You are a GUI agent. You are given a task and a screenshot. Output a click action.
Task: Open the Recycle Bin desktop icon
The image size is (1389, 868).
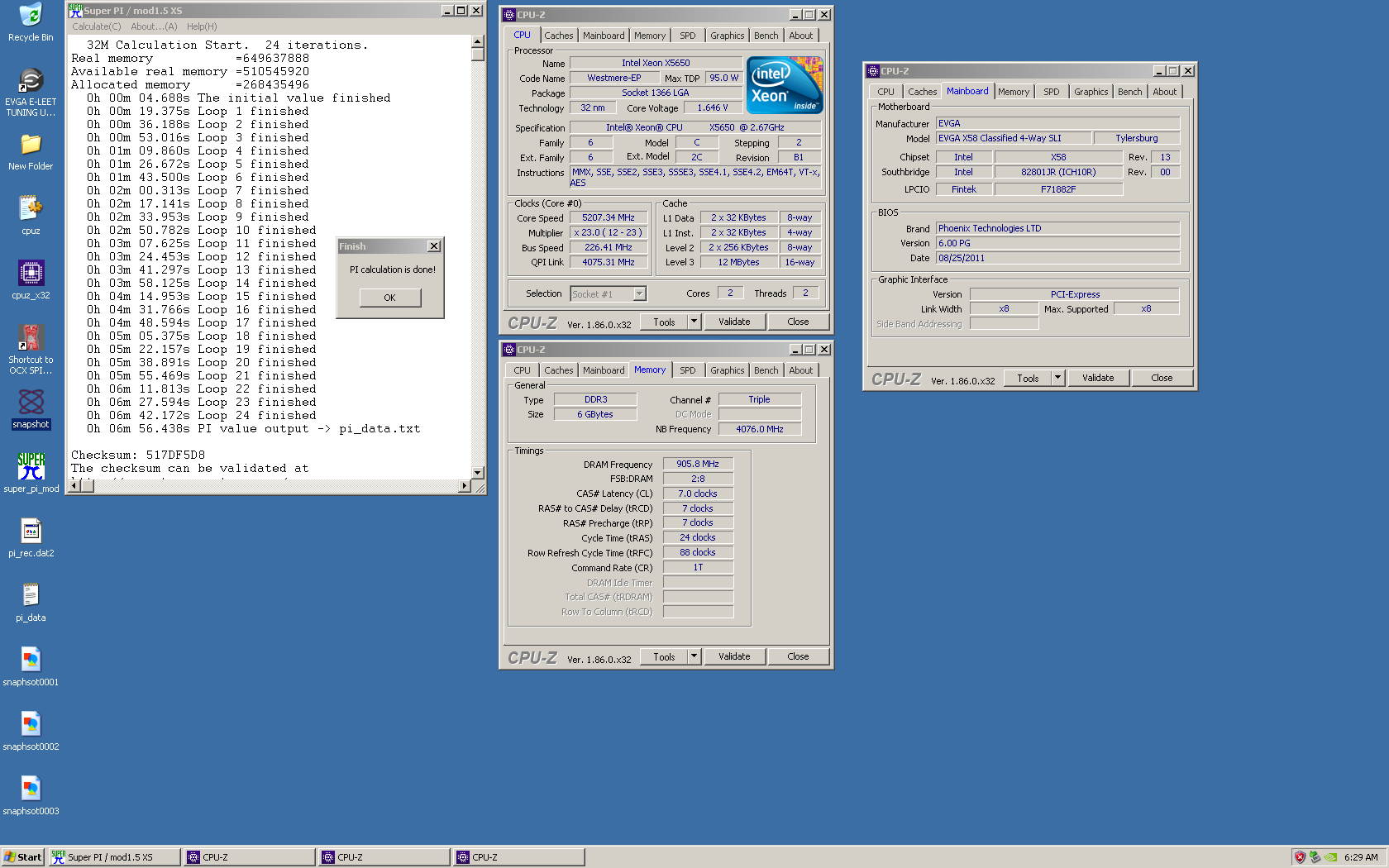click(31, 22)
